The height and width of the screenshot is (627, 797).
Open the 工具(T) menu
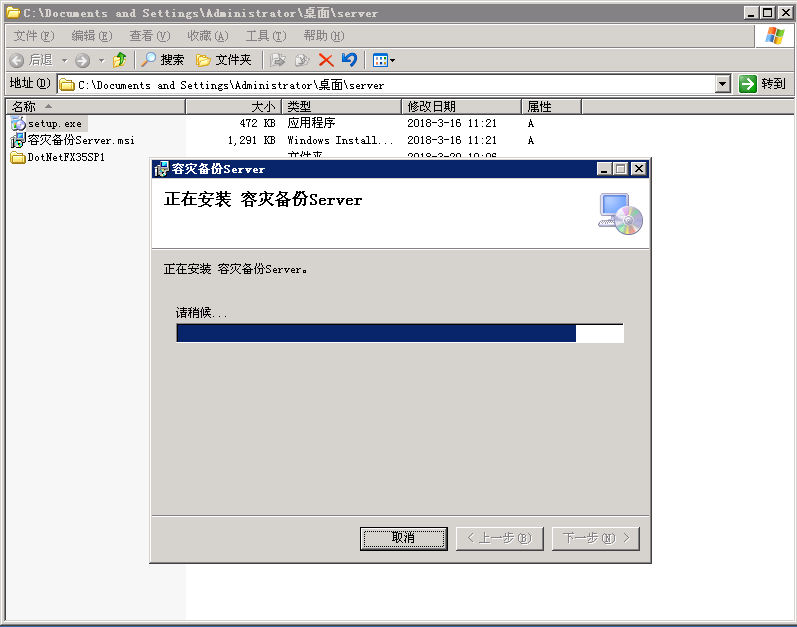(265, 36)
